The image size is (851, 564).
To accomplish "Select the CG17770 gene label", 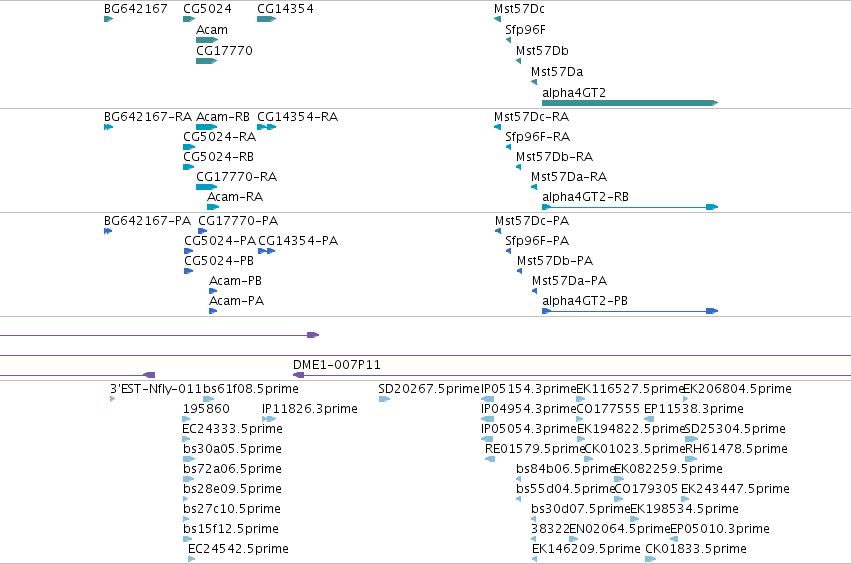I will 224,50.
